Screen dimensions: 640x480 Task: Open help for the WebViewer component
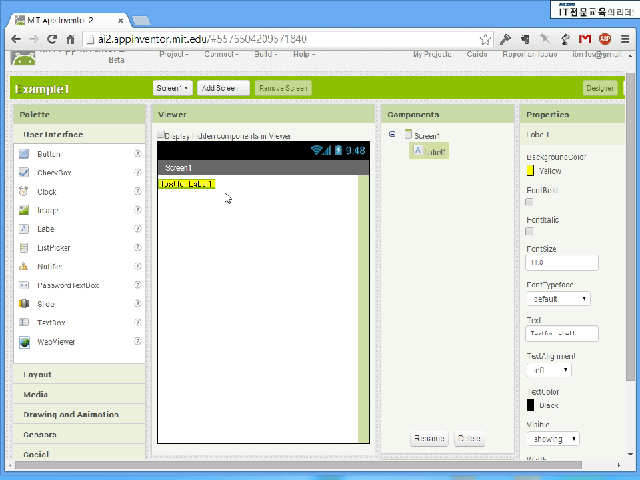[138, 341]
